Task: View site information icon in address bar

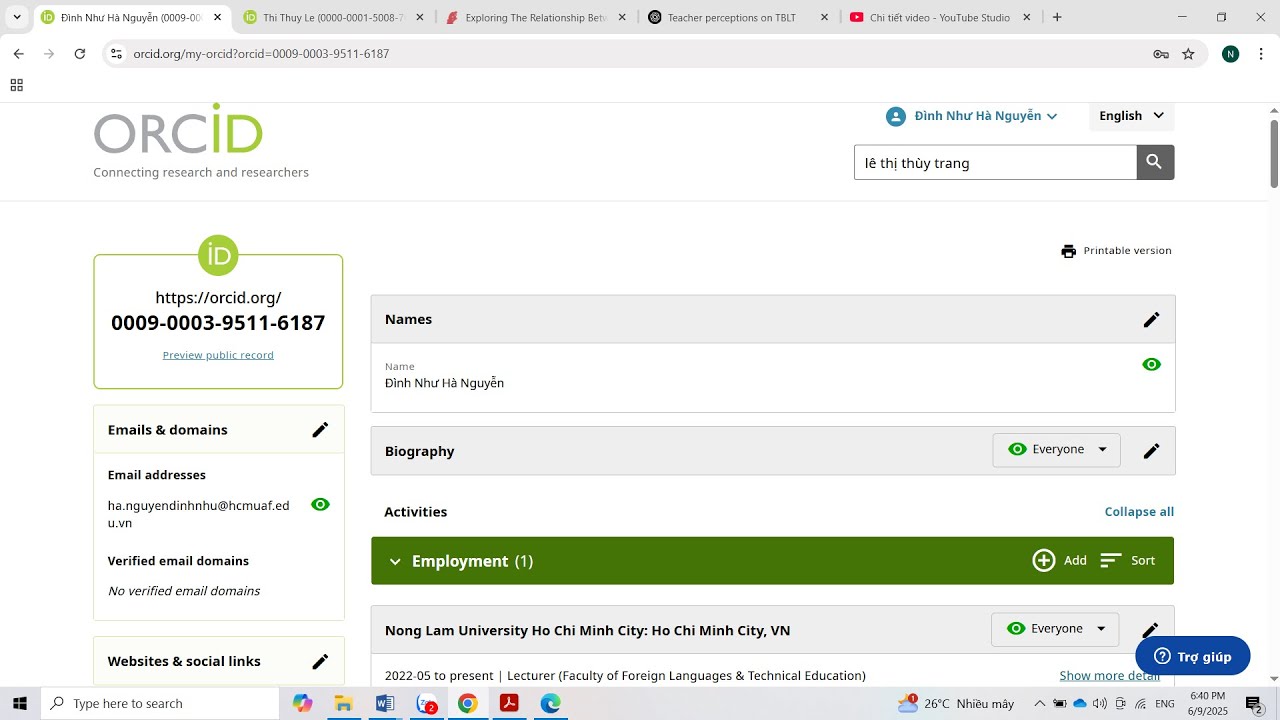Action: pyautogui.click(x=116, y=54)
